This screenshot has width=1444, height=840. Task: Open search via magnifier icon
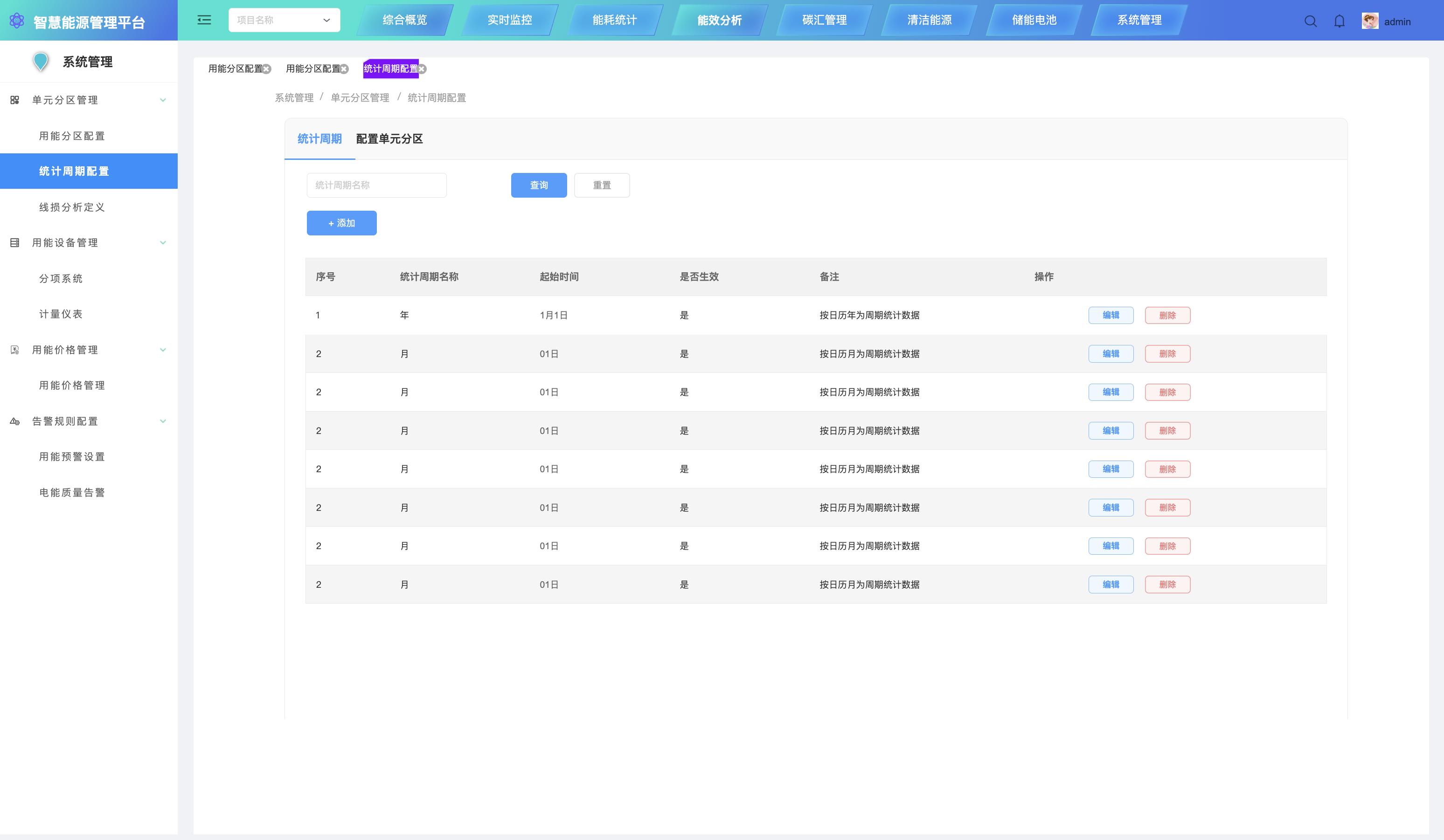click(1310, 21)
